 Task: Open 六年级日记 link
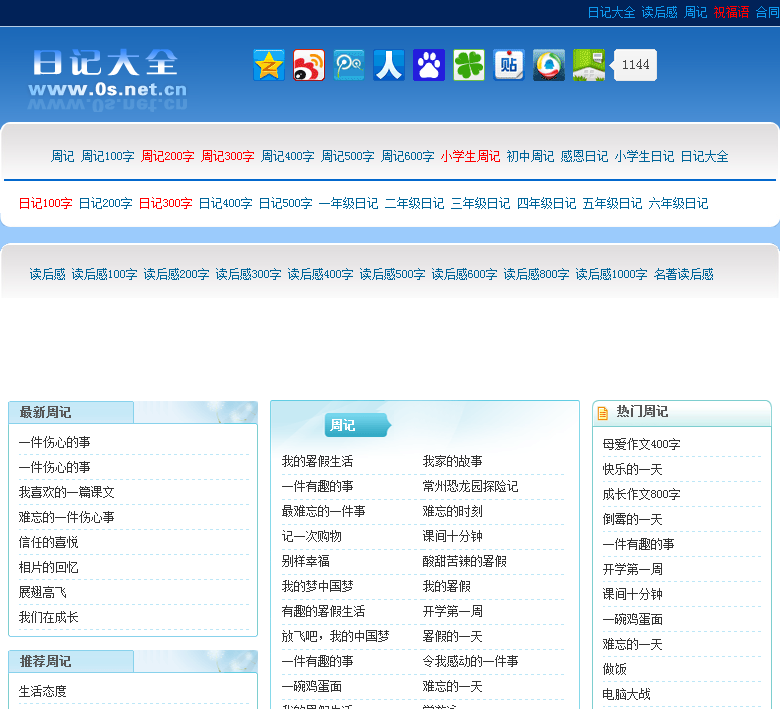click(678, 203)
